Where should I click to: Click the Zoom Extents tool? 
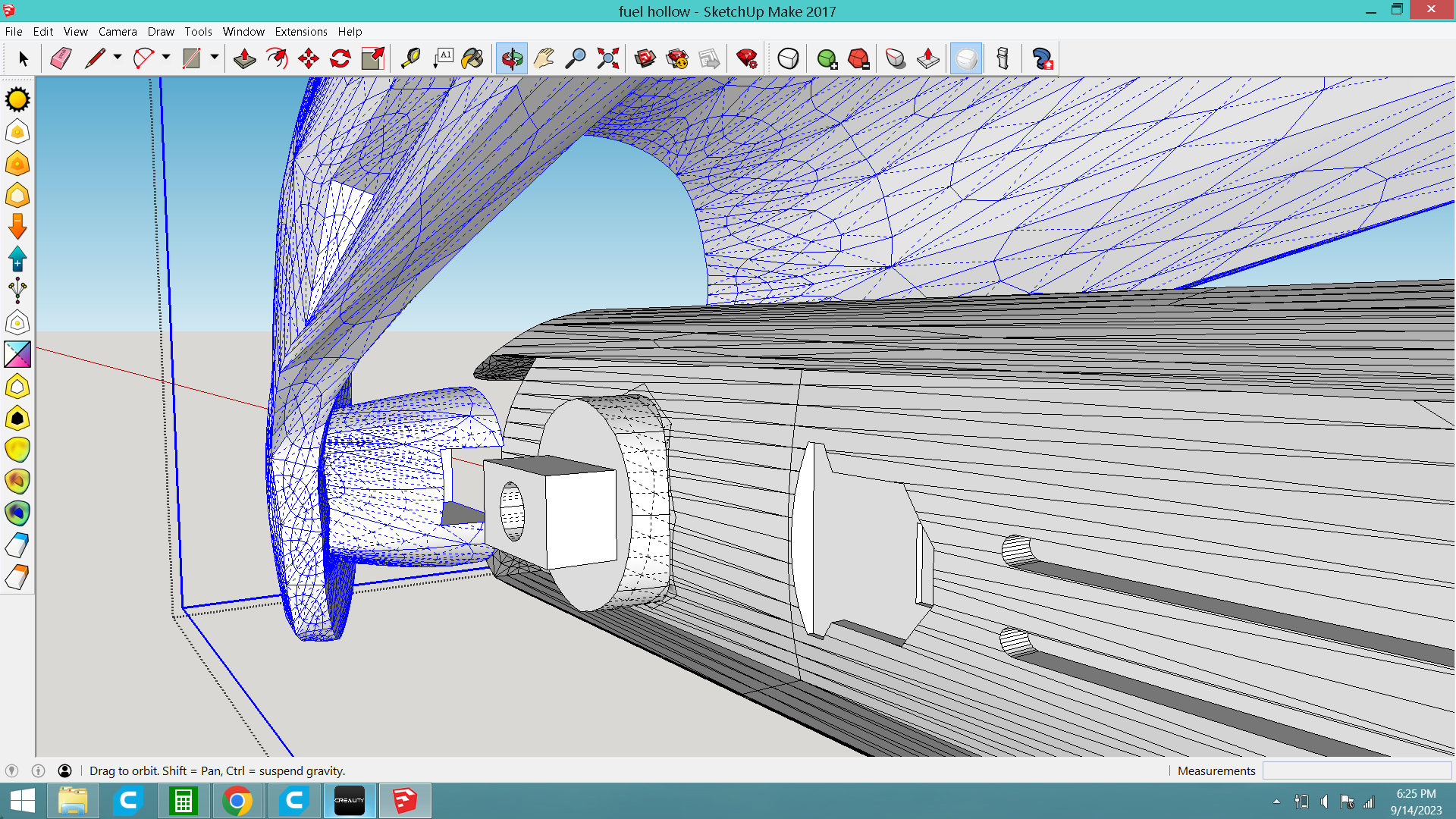point(607,58)
